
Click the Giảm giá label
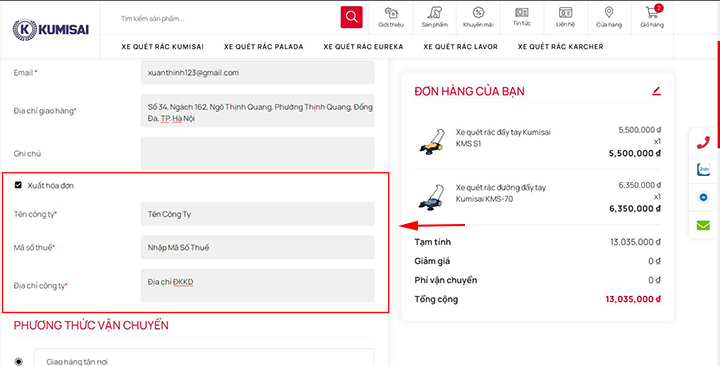432,261
